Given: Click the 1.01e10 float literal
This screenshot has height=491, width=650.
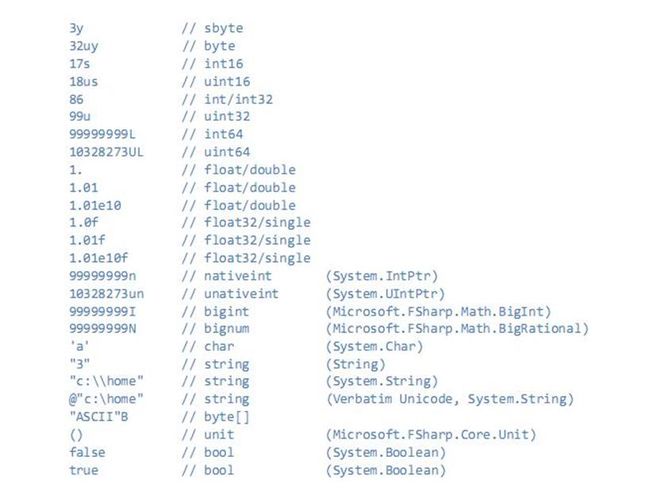Looking at the screenshot, I should [95, 206].
